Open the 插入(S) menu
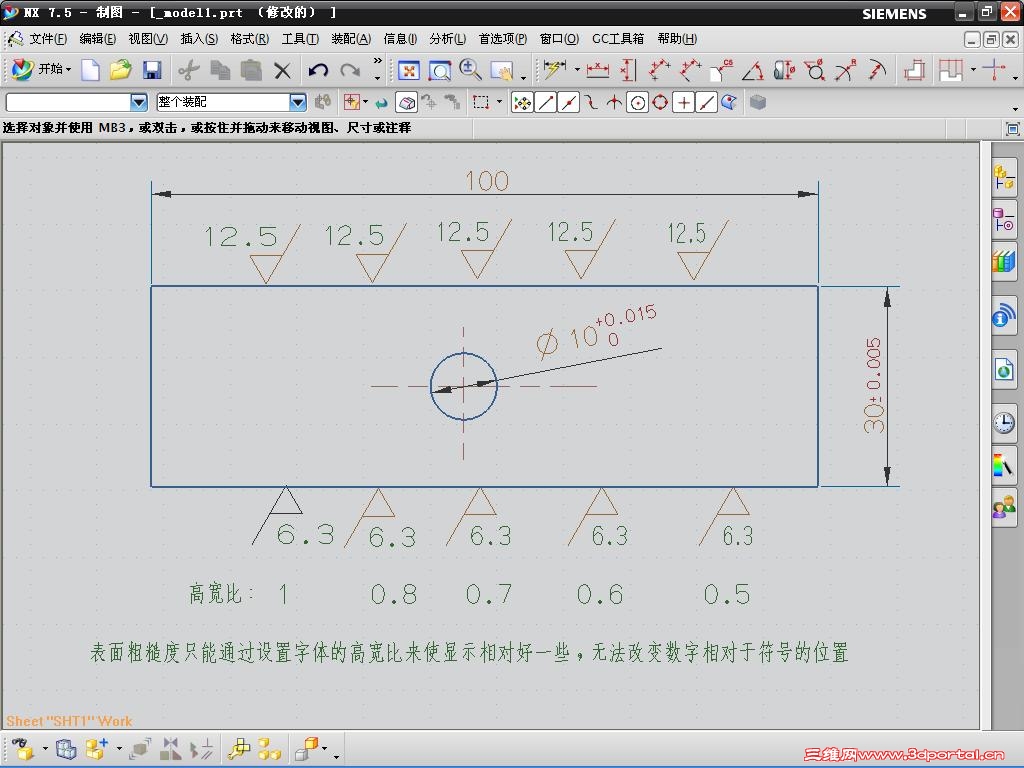 pos(199,39)
